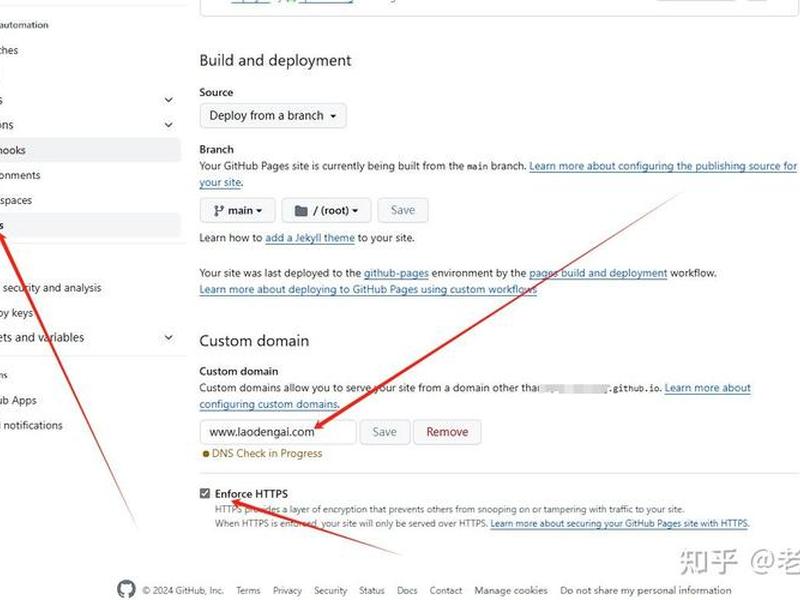Open the github-pages environment link
Screen dimensions: 800x600
[x=396, y=273]
